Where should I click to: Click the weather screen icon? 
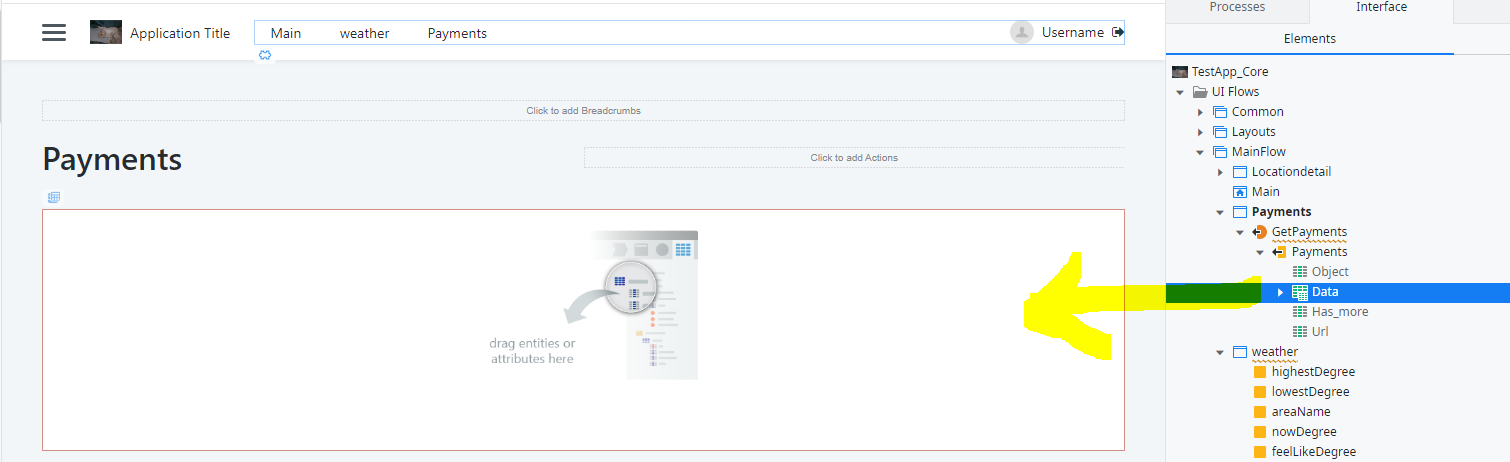pos(1240,352)
